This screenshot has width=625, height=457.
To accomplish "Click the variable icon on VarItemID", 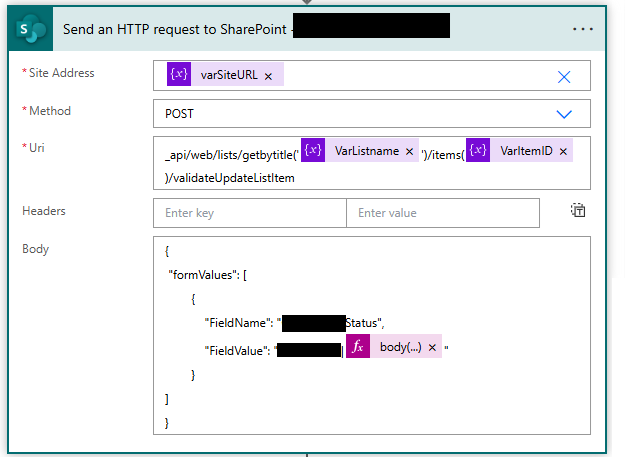I will [x=478, y=151].
